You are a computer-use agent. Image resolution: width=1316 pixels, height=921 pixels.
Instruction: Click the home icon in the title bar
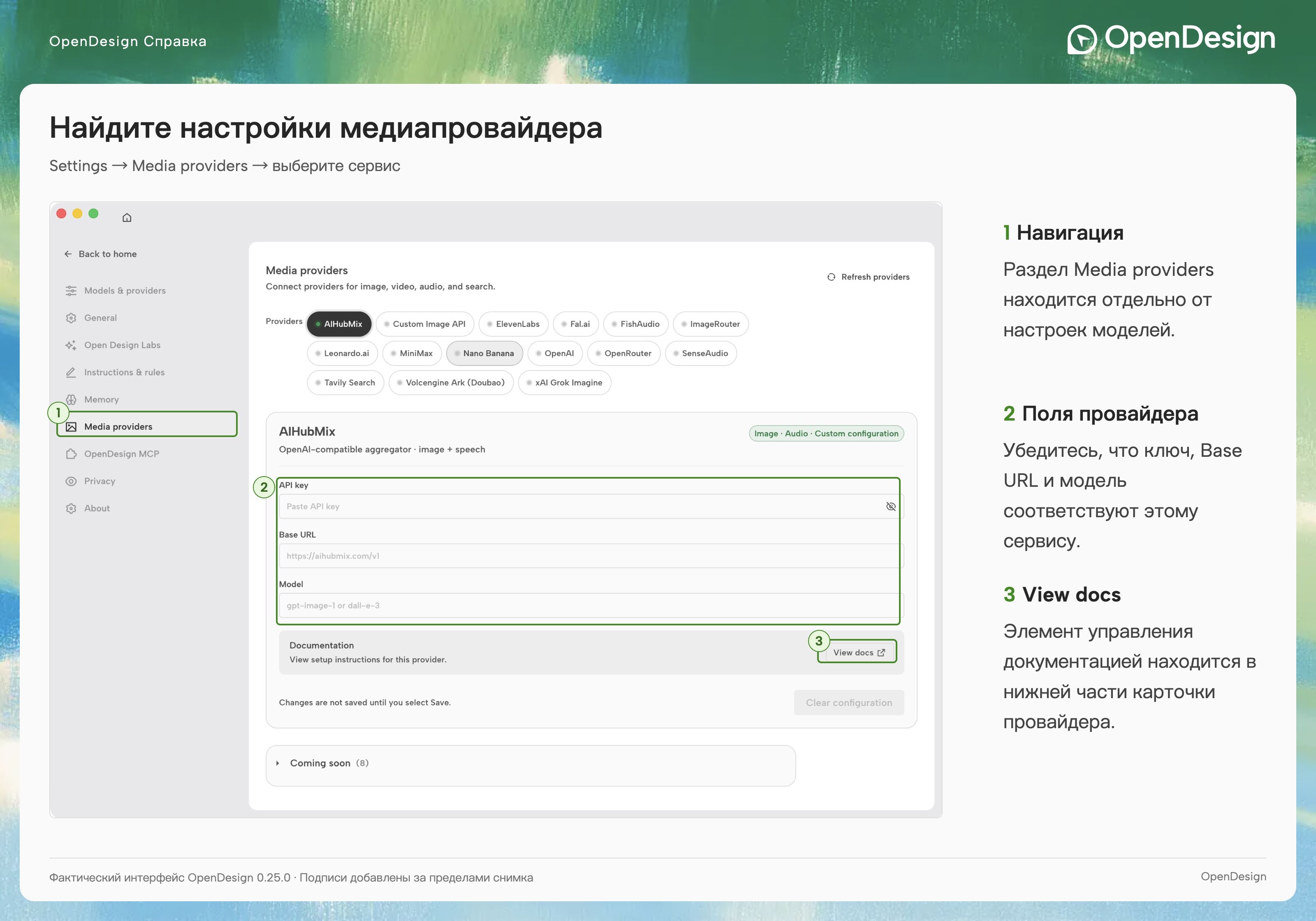[x=127, y=217]
